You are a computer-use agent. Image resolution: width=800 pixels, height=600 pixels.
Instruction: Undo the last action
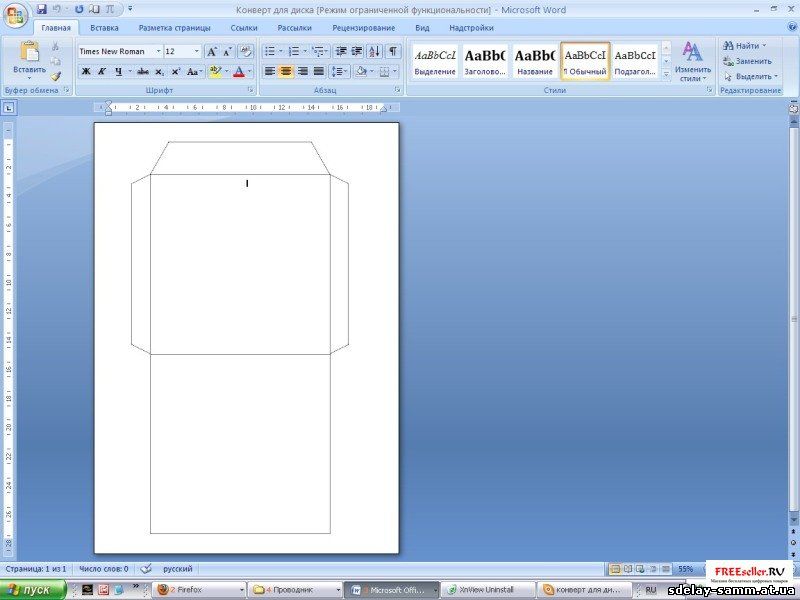57,9
